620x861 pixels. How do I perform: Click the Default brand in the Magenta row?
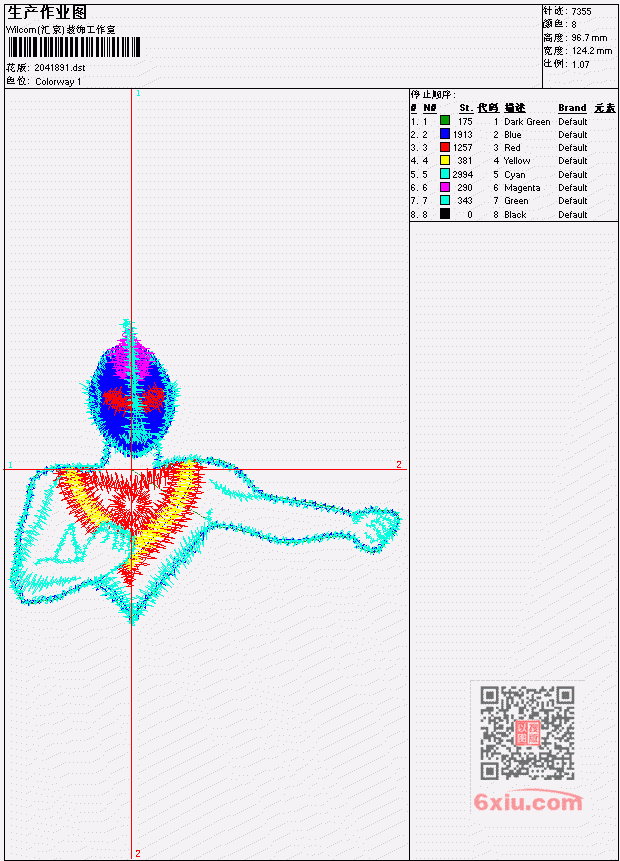[573, 188]
